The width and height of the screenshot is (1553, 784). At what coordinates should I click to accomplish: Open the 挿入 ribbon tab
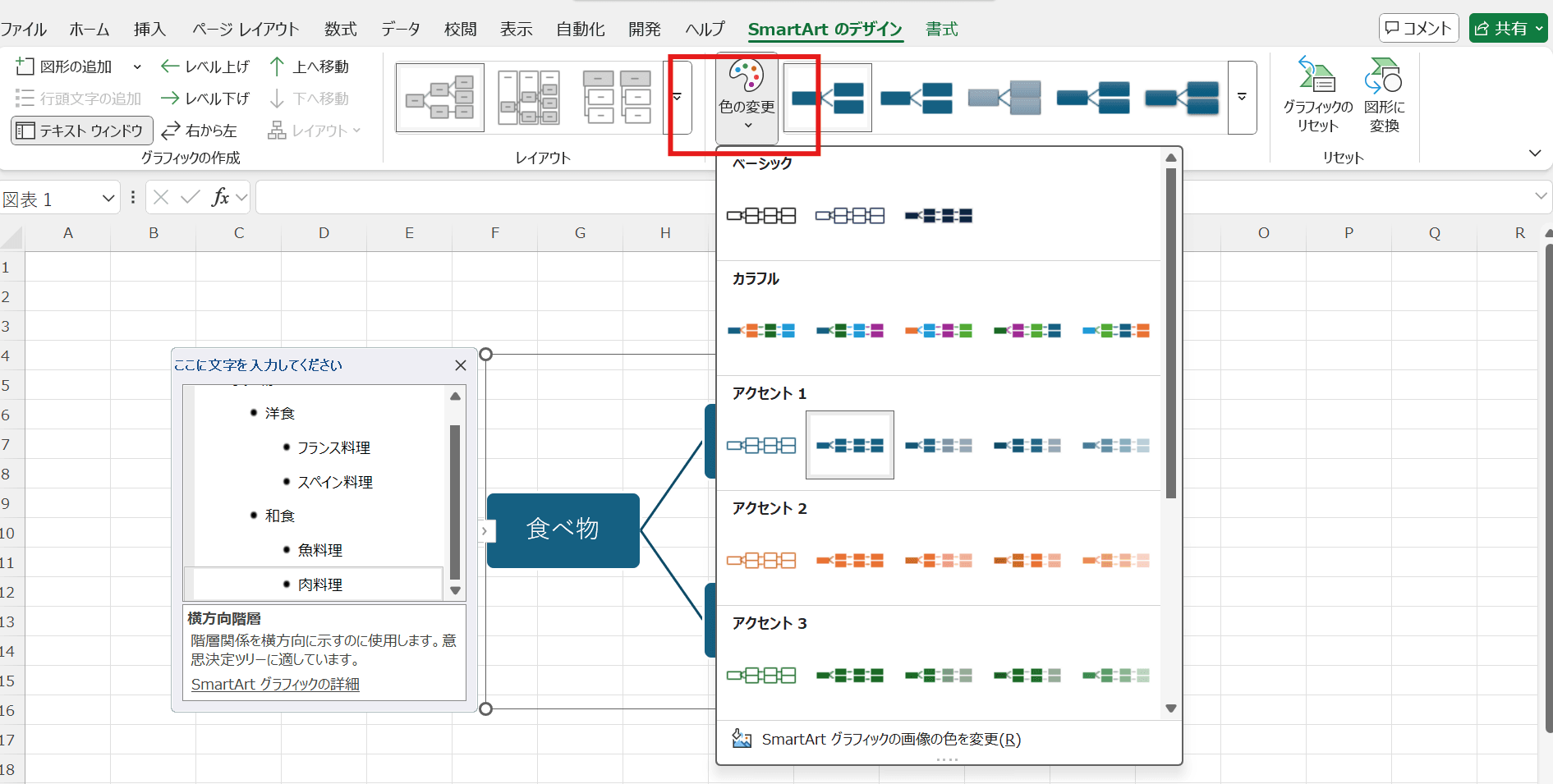[149, 30]
